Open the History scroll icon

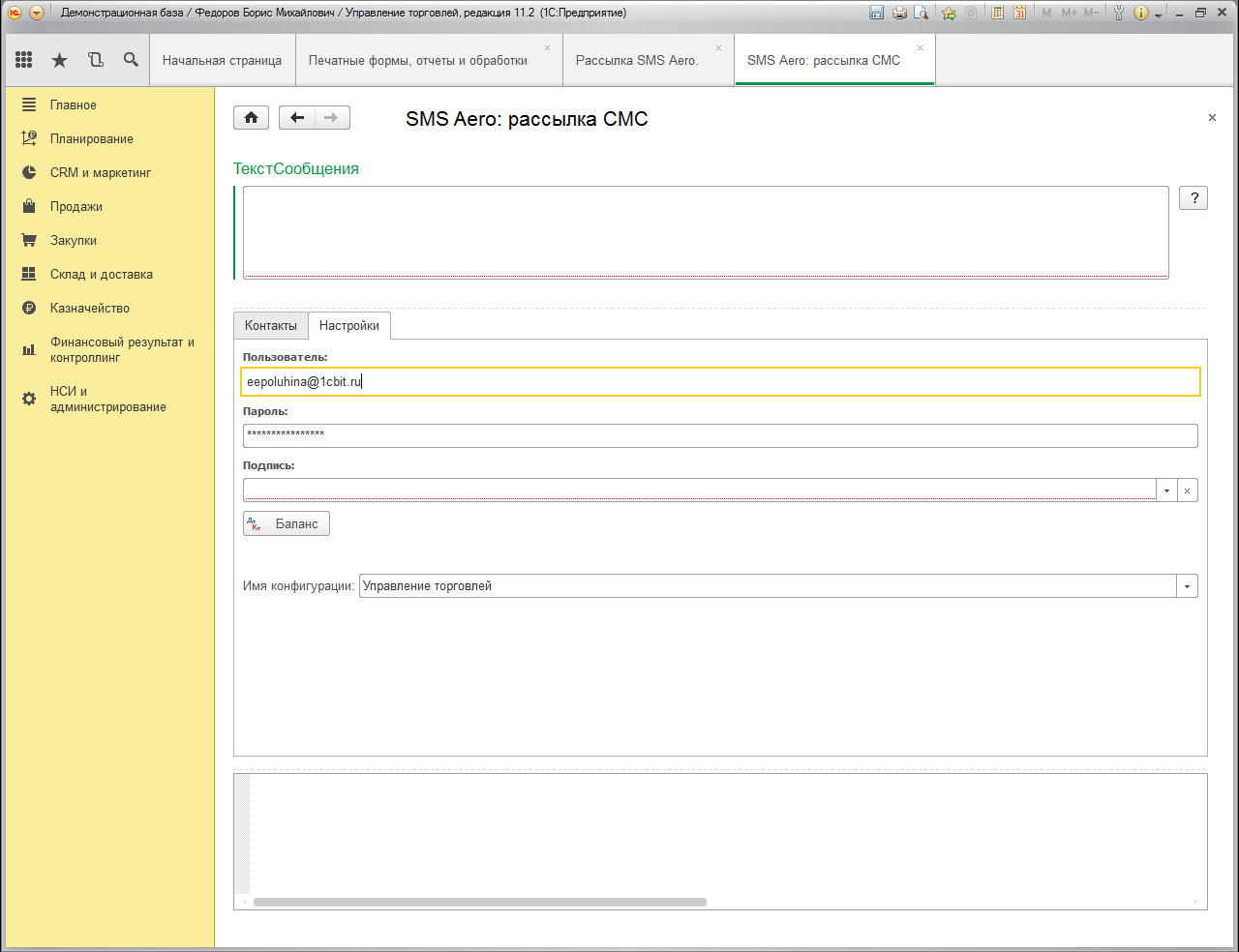[x=95, y=60]
